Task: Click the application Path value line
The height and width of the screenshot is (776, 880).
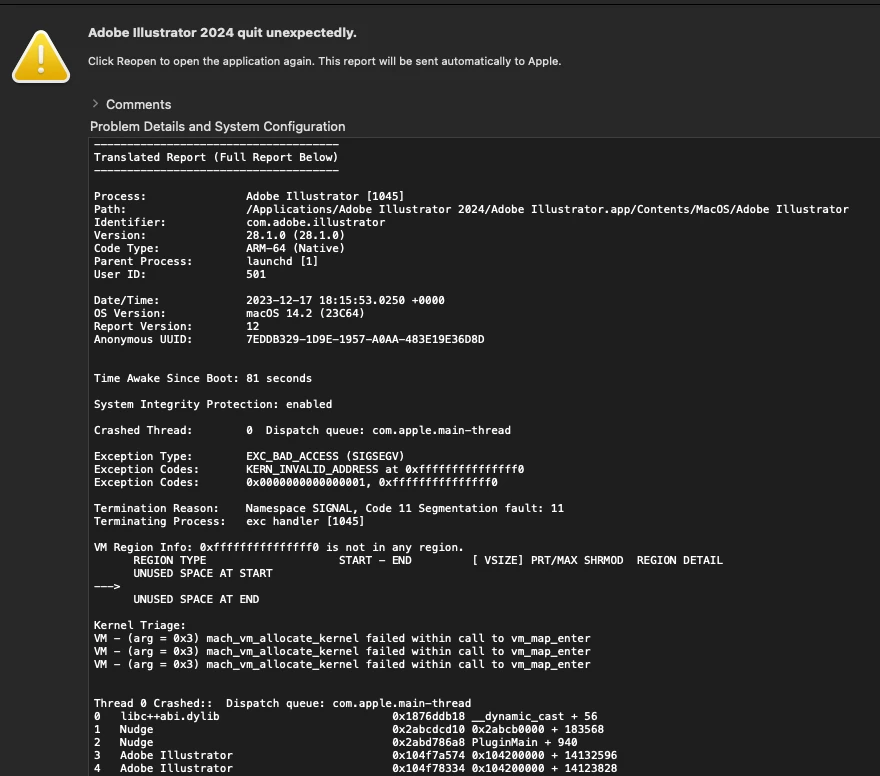Action: [547, 209]
